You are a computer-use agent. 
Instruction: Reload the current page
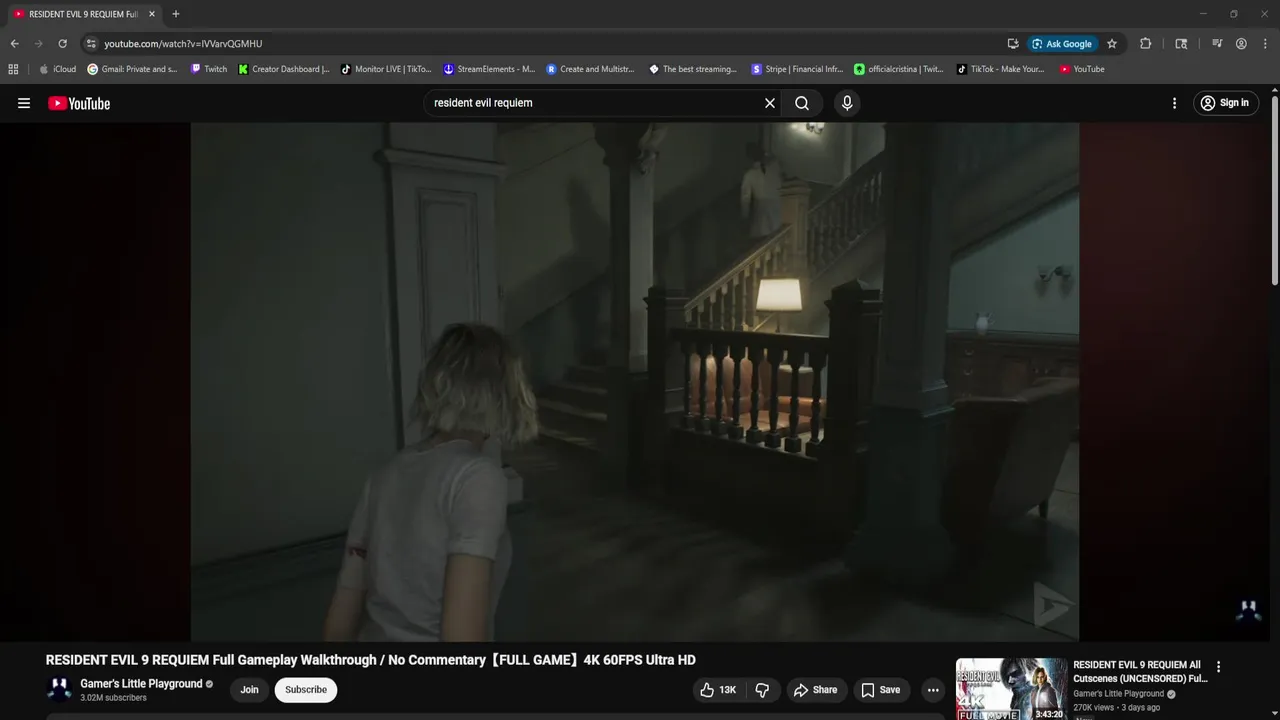62,44
